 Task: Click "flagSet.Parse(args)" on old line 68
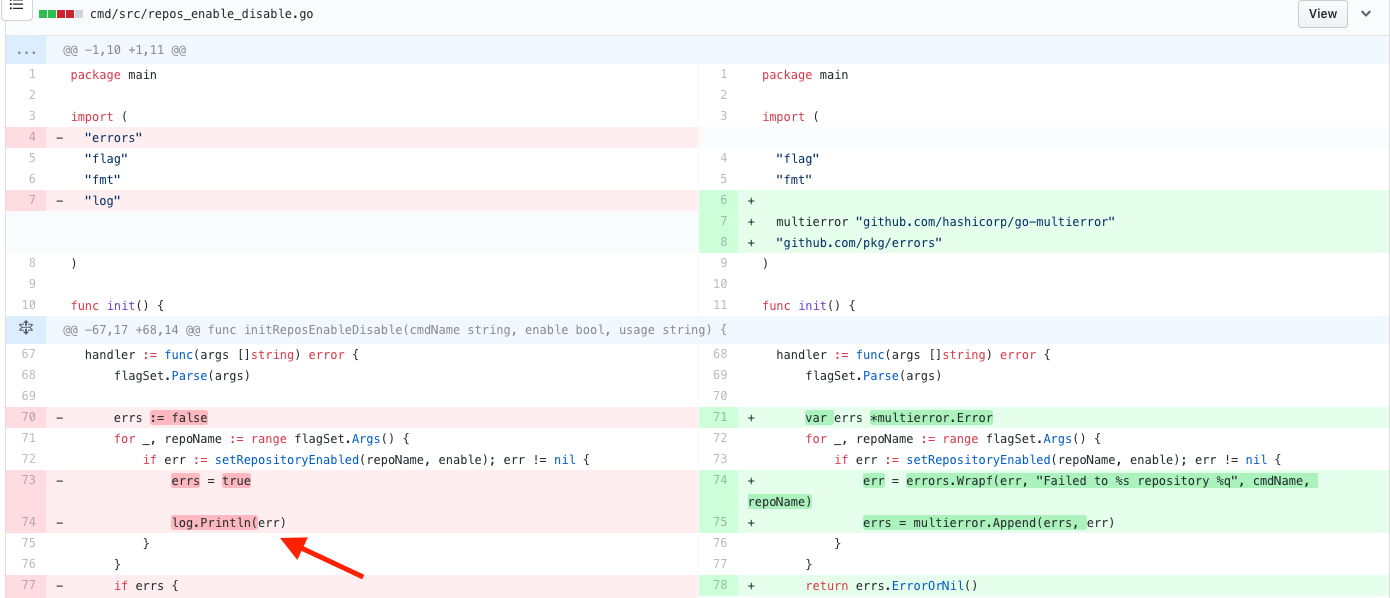point(182,375)
